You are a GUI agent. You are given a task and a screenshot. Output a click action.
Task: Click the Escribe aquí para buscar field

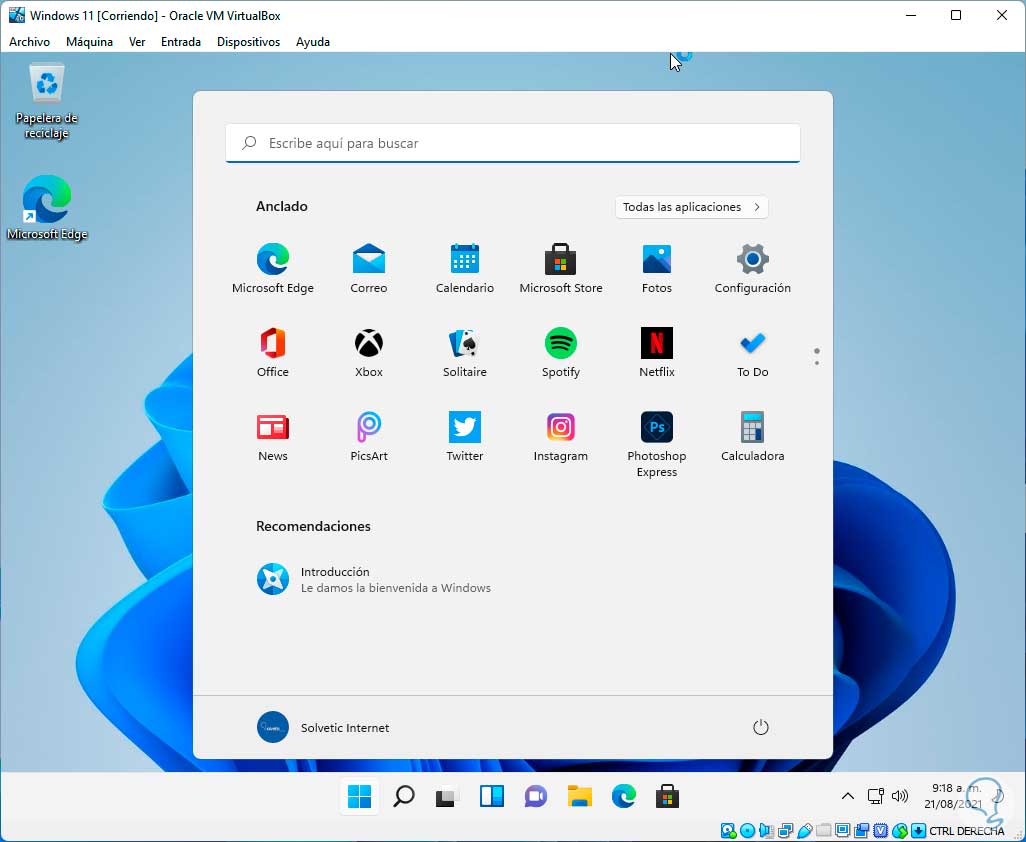click(x=512, y=143)
